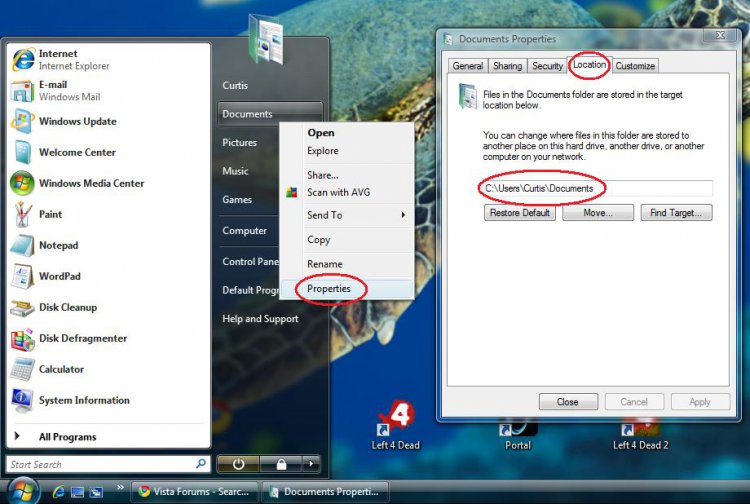This screenshot has height=504, width=750.
Task: Launch Windows Media Center icon
Action: pyautogui.click(x=22, y=183)
